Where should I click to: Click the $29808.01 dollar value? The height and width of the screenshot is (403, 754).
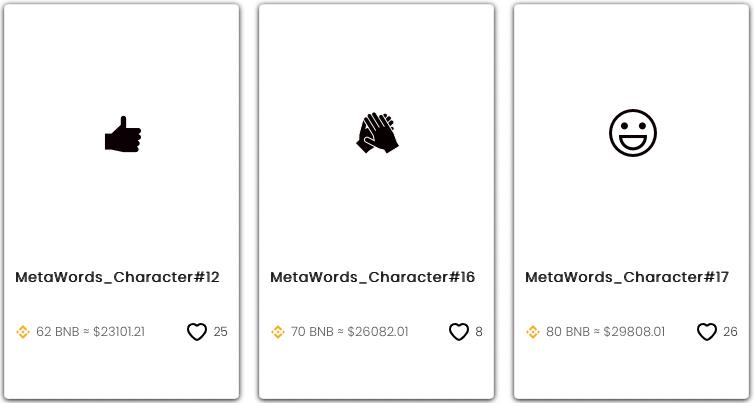tap(634, 332)
